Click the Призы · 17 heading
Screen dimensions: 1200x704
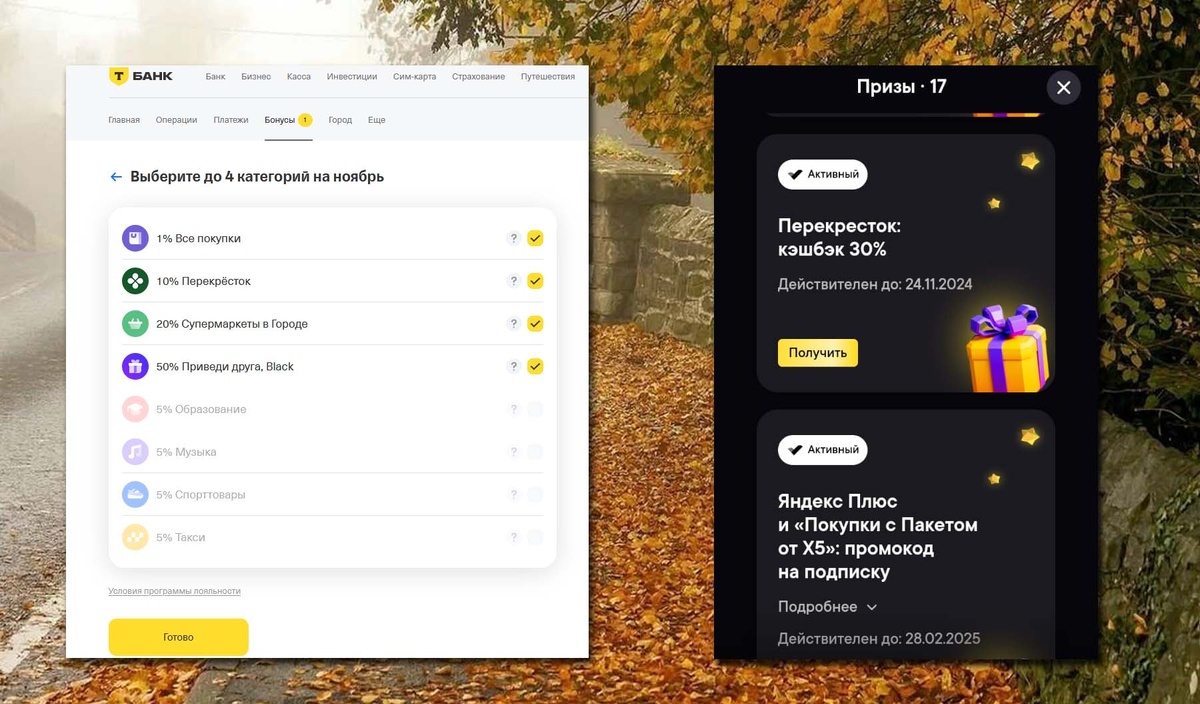click(x=901, y=87)
